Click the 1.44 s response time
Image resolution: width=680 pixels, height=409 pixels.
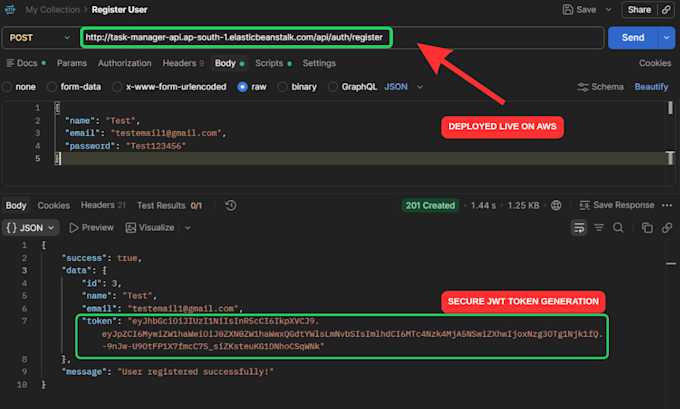click(x=483, y=206)
